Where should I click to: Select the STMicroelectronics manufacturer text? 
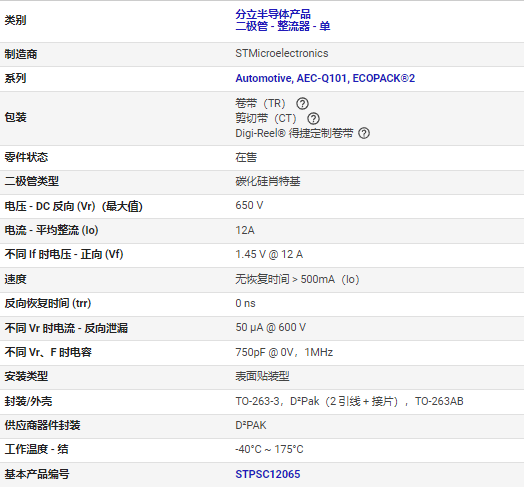pyautogui.click(x=282, y=53)
